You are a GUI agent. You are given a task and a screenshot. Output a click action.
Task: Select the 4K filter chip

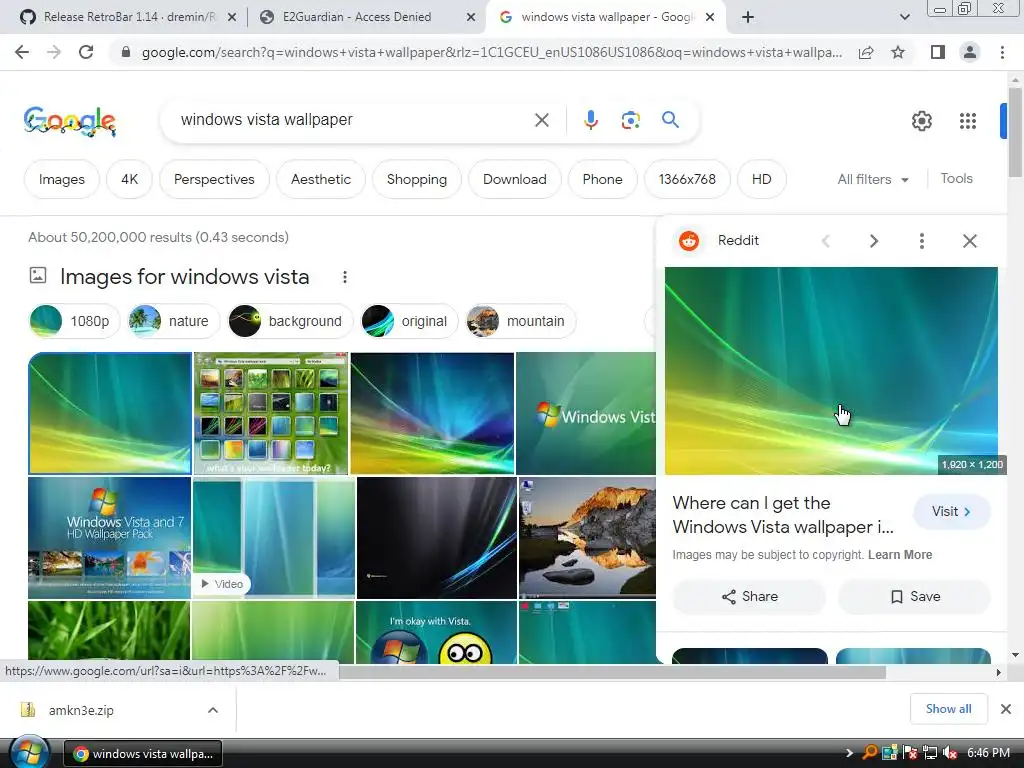(129, 179)
